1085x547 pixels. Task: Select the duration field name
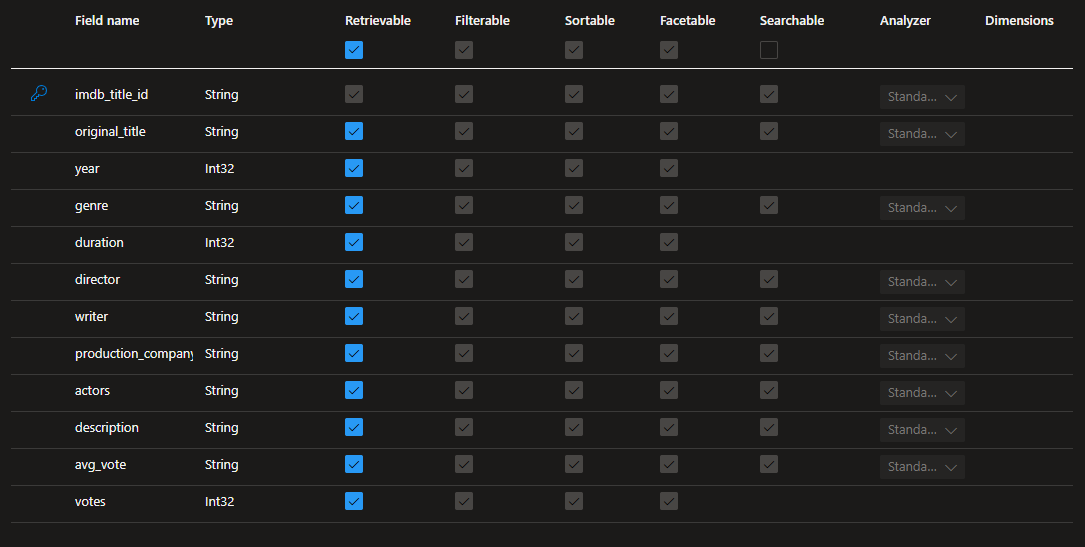click(x=99, y=242)
